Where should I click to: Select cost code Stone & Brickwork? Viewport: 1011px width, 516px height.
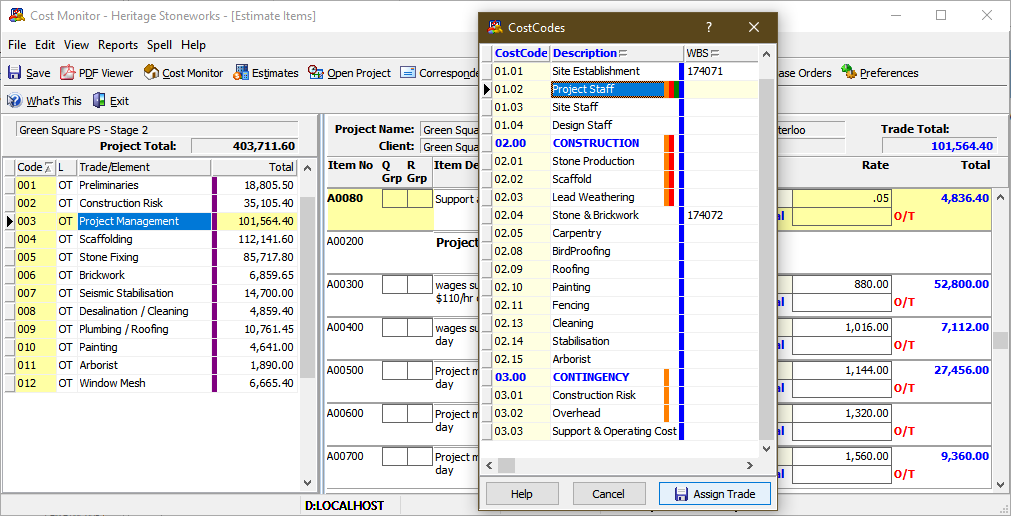620,215
